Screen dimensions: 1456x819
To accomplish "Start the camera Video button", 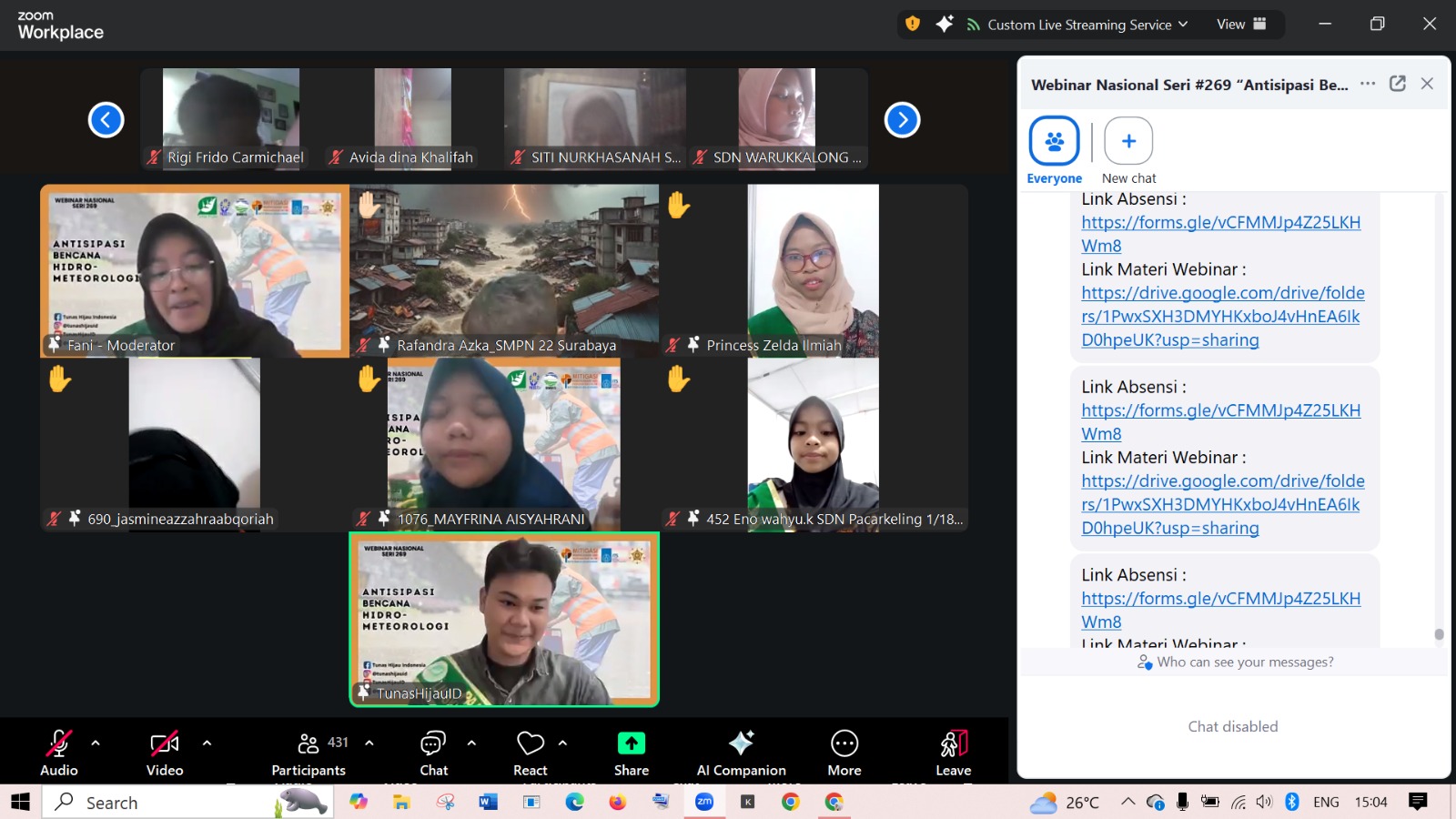I will coord(165,753).
